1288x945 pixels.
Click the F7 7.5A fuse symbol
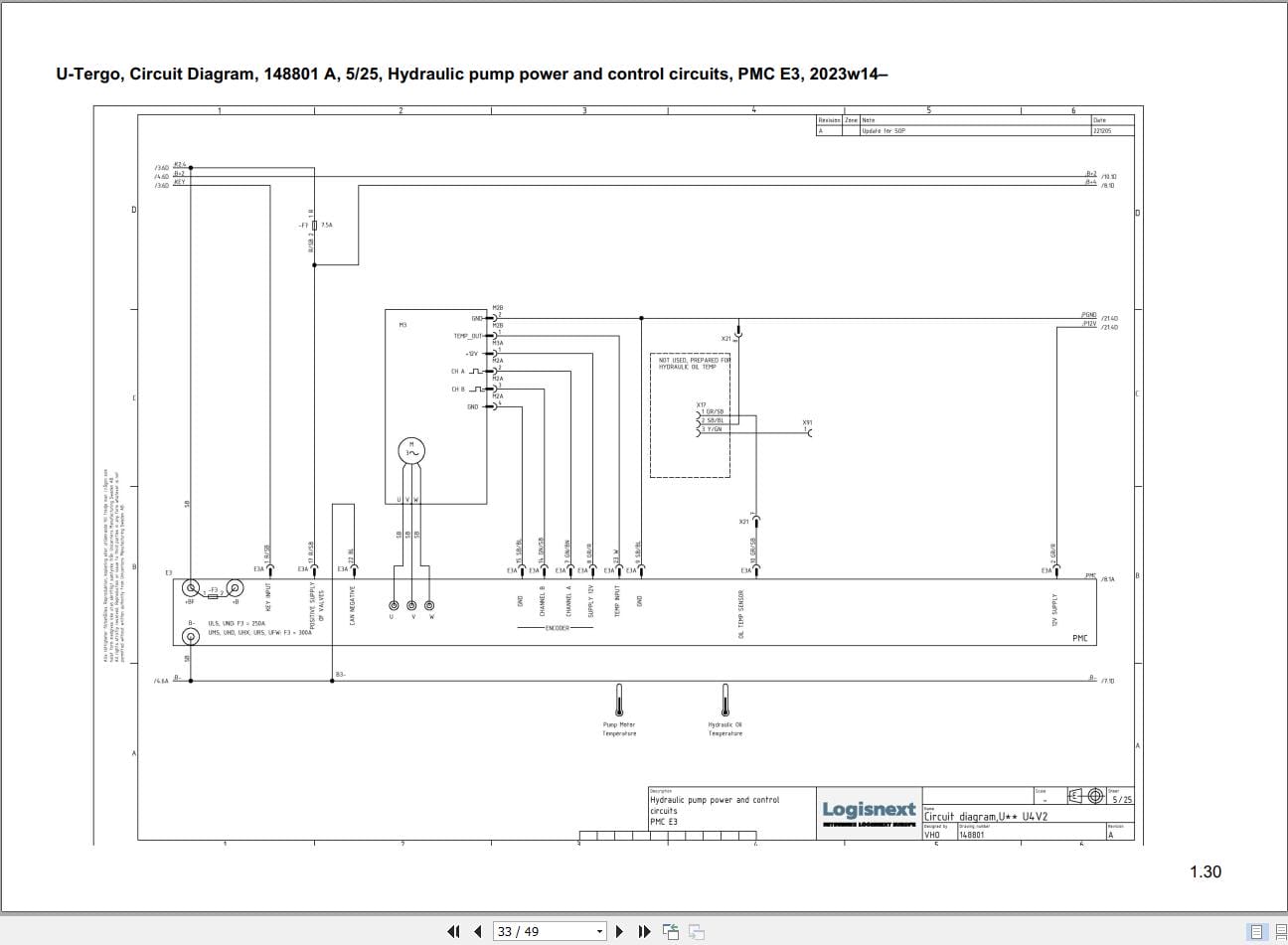(314, 226)
